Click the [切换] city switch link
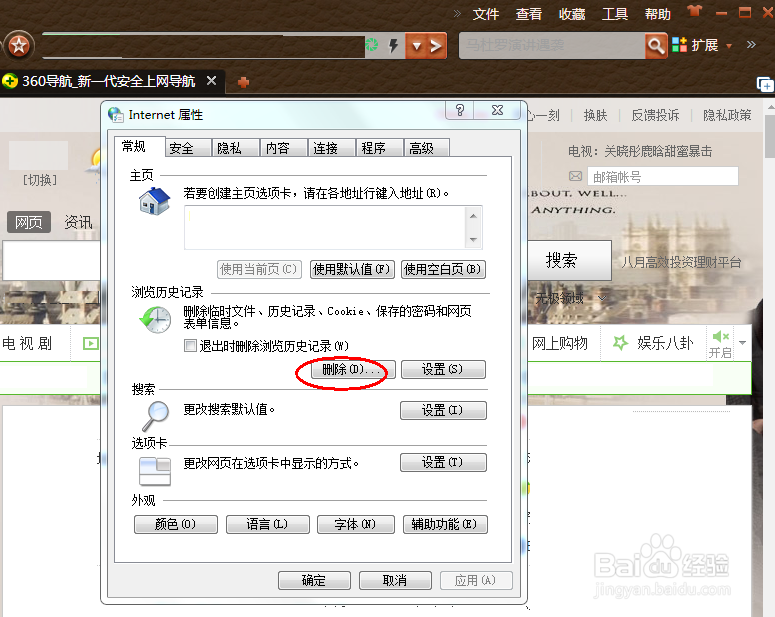775x617 pixels. pyautogui.click(x=40, y=180)
